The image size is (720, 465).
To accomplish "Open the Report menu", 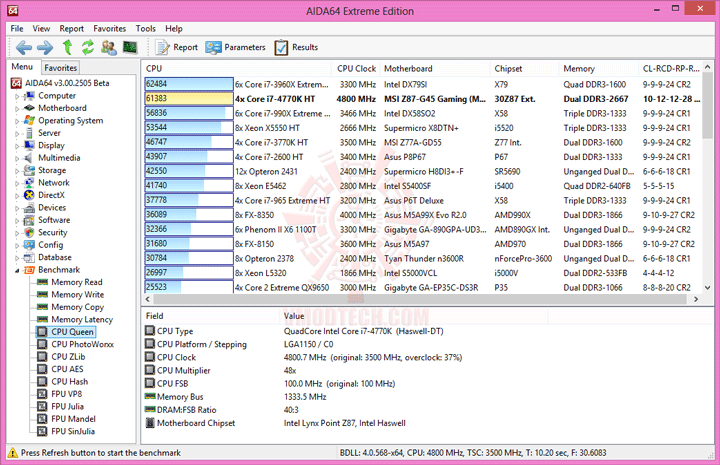I will [72, 28].
